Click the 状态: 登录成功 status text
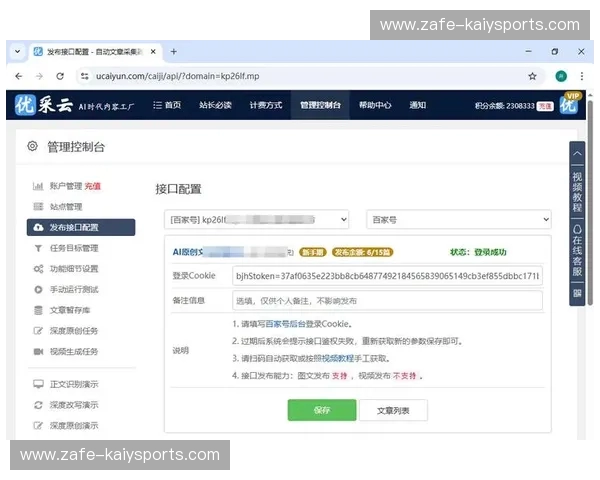This screenshot has height=480, width=600. point(478,252)
